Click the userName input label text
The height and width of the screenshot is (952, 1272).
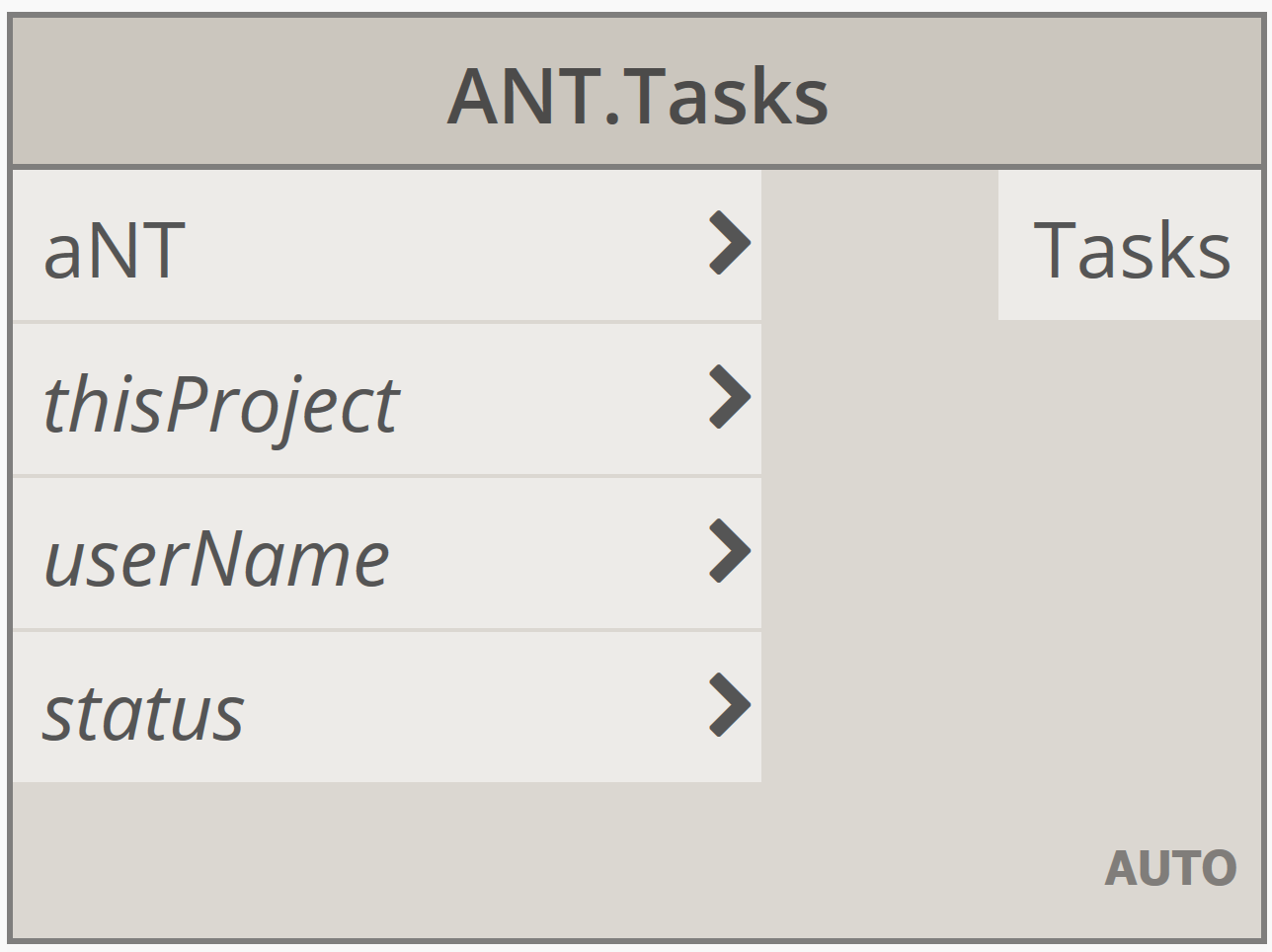coord(216,558)
